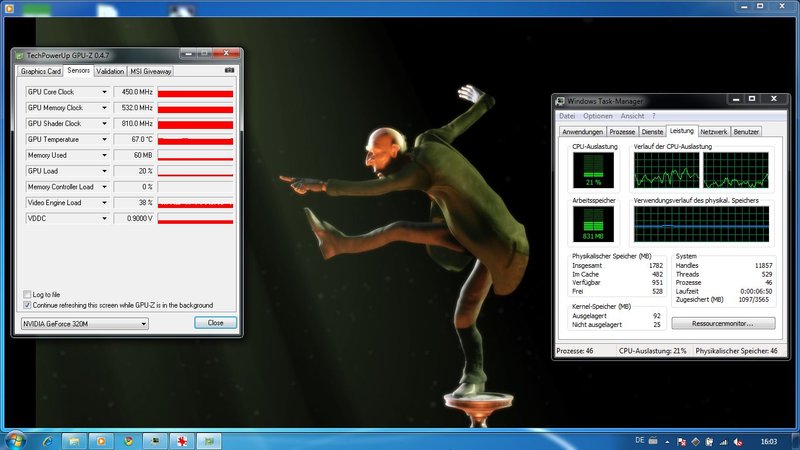Click the Laufzeit value 0:00:06:50

click(x=756, y=291)
